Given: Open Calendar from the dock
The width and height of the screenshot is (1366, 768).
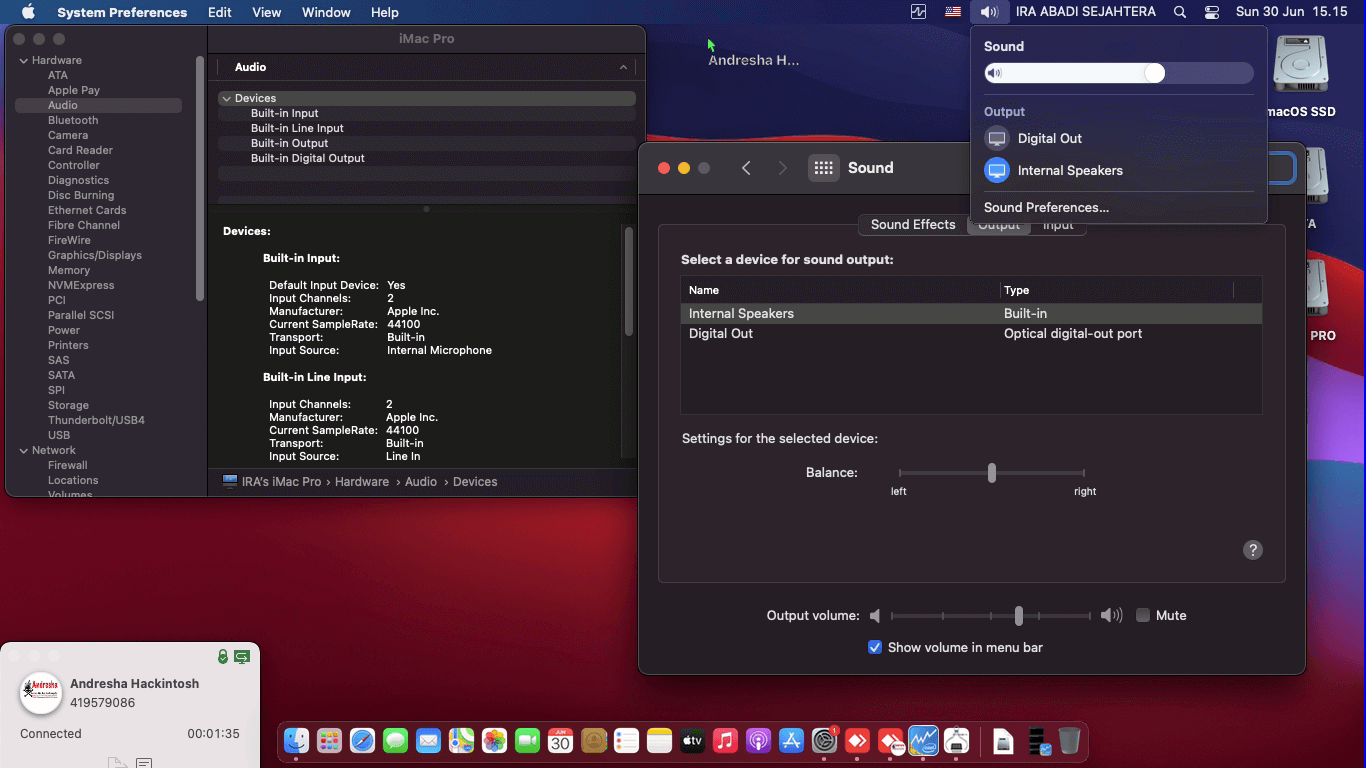Looking at the screenshot, I should coord(560,740).
